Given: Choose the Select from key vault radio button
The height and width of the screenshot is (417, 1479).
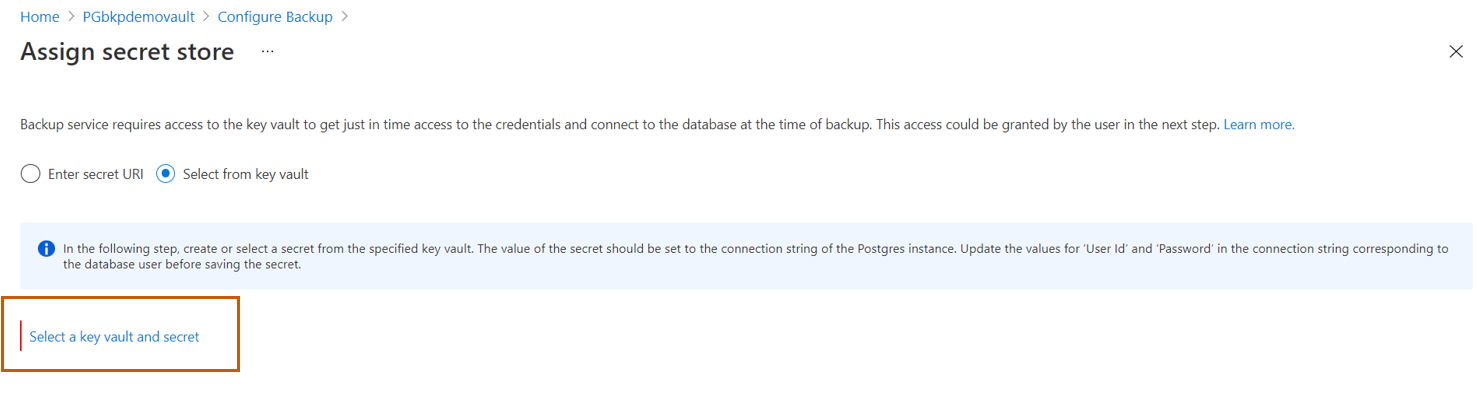Looking at the screenshot, I should pos(166,174).
